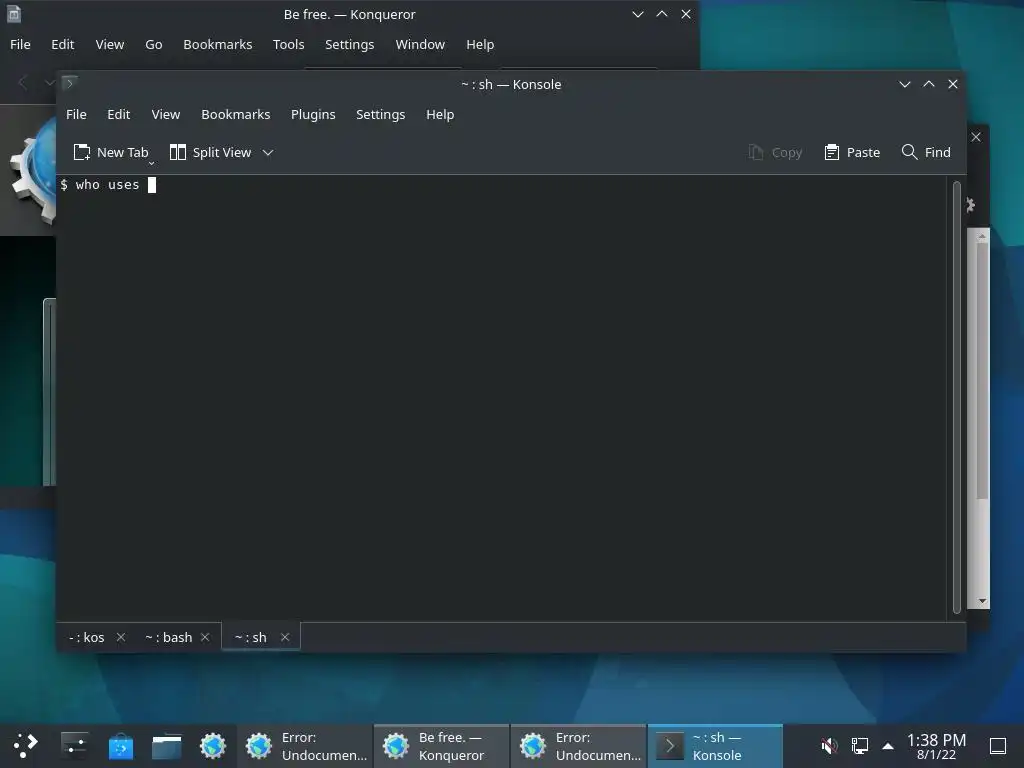Click in the terminal text area
This screenshot has height=768, width=1024.
click(502, 398)
